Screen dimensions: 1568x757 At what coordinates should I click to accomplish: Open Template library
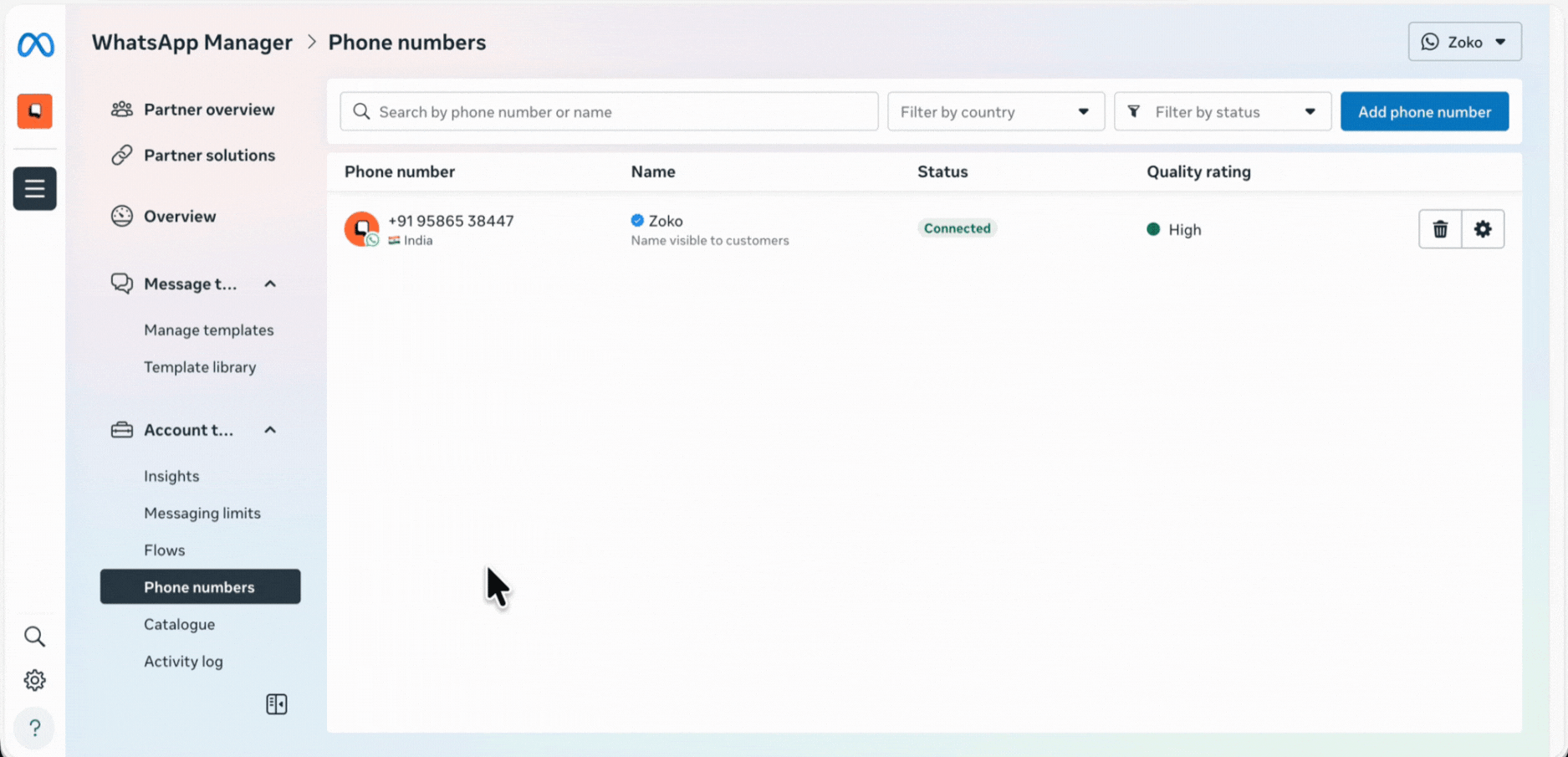pyautogui.click(x=200, y=366)
